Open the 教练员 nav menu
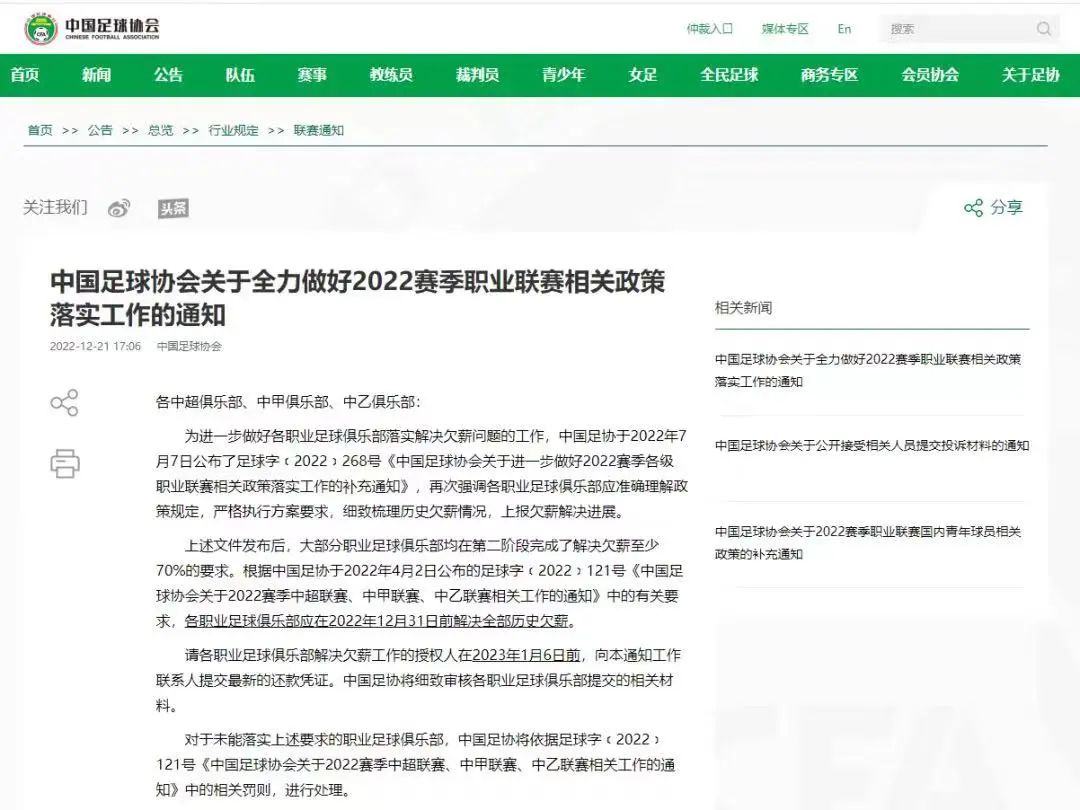Viewport: 1080px width, 810px height. tap(391, 75)
